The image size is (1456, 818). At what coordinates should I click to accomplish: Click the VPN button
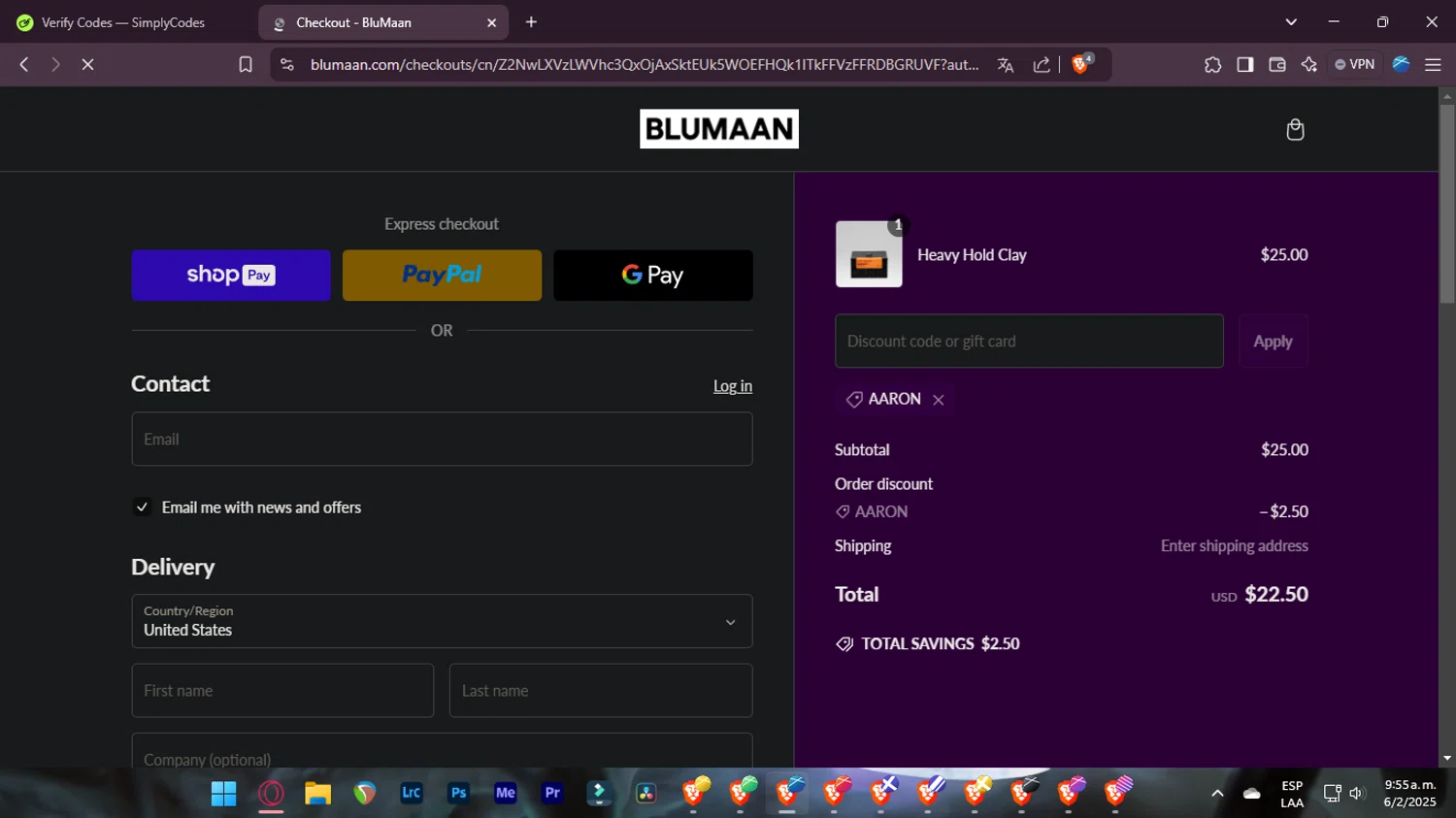pos(1355,65)
